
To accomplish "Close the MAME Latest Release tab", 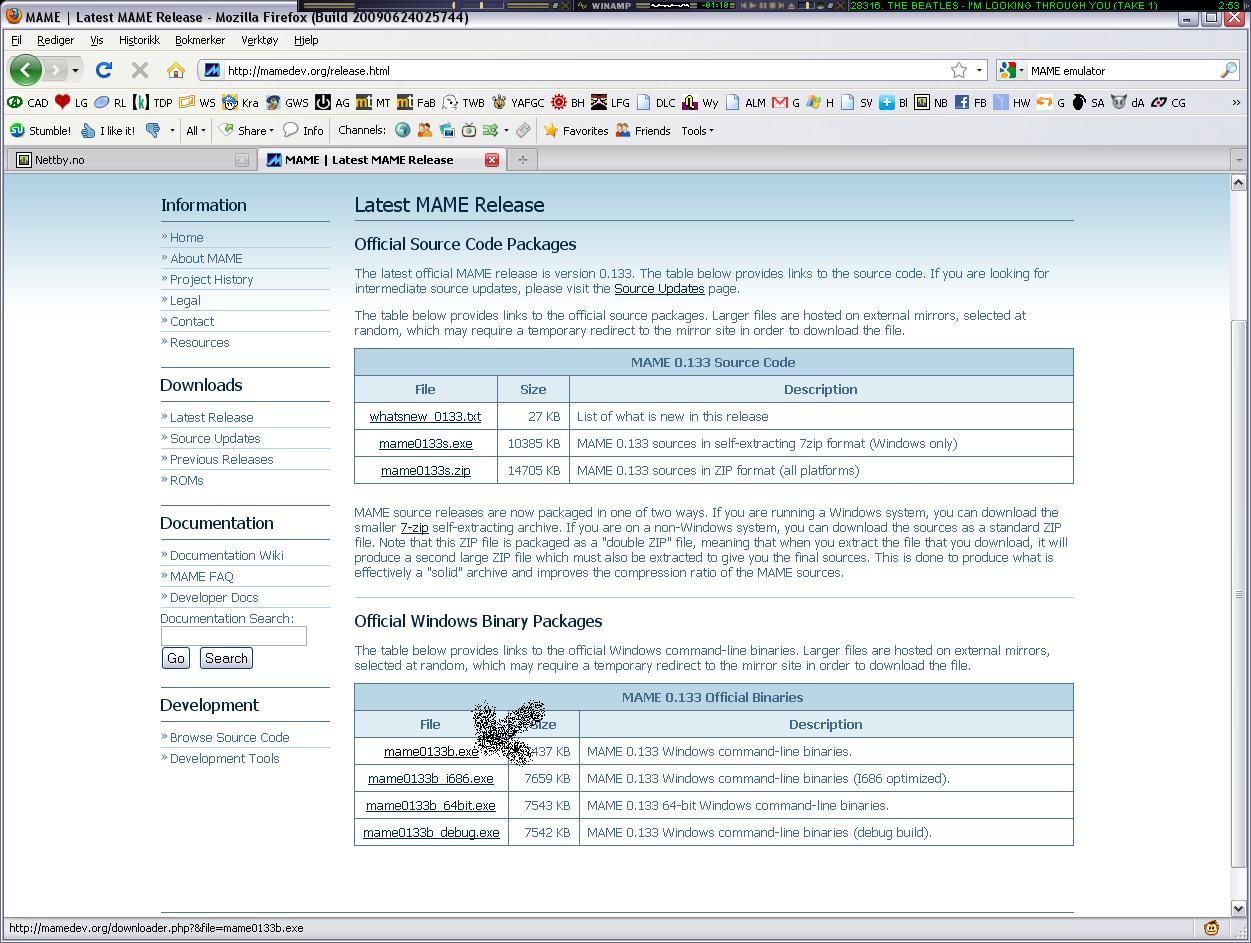I will click(x=492, y=160).
